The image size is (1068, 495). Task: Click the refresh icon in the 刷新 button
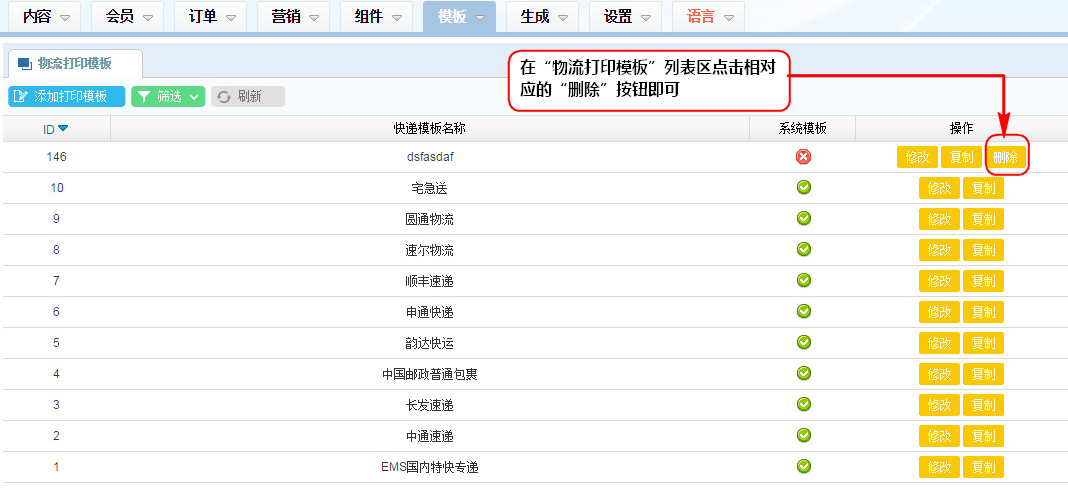point(224,97)
